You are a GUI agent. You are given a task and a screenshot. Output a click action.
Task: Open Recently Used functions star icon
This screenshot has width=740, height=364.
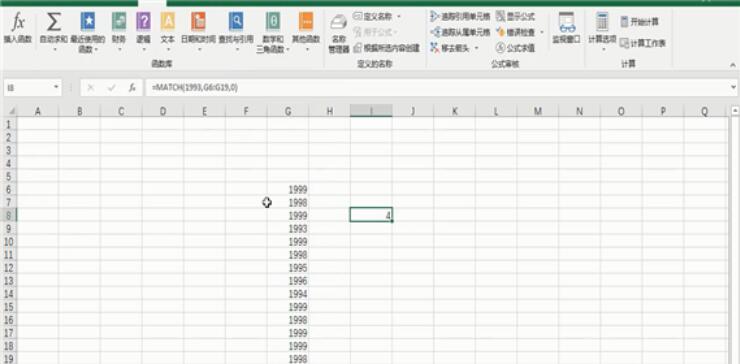click(x=87, y=22)
